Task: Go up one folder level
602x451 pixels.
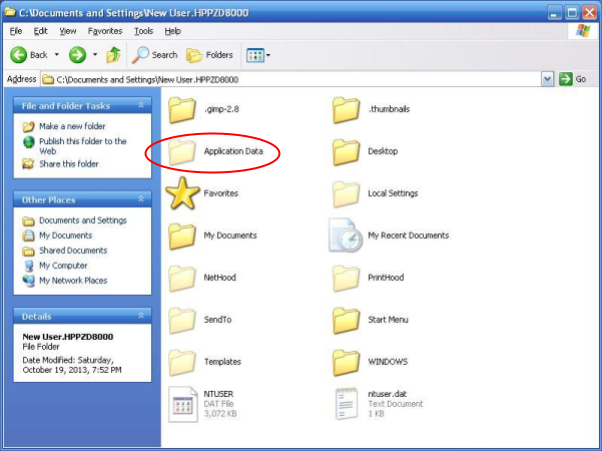Action: click(113, 55)
